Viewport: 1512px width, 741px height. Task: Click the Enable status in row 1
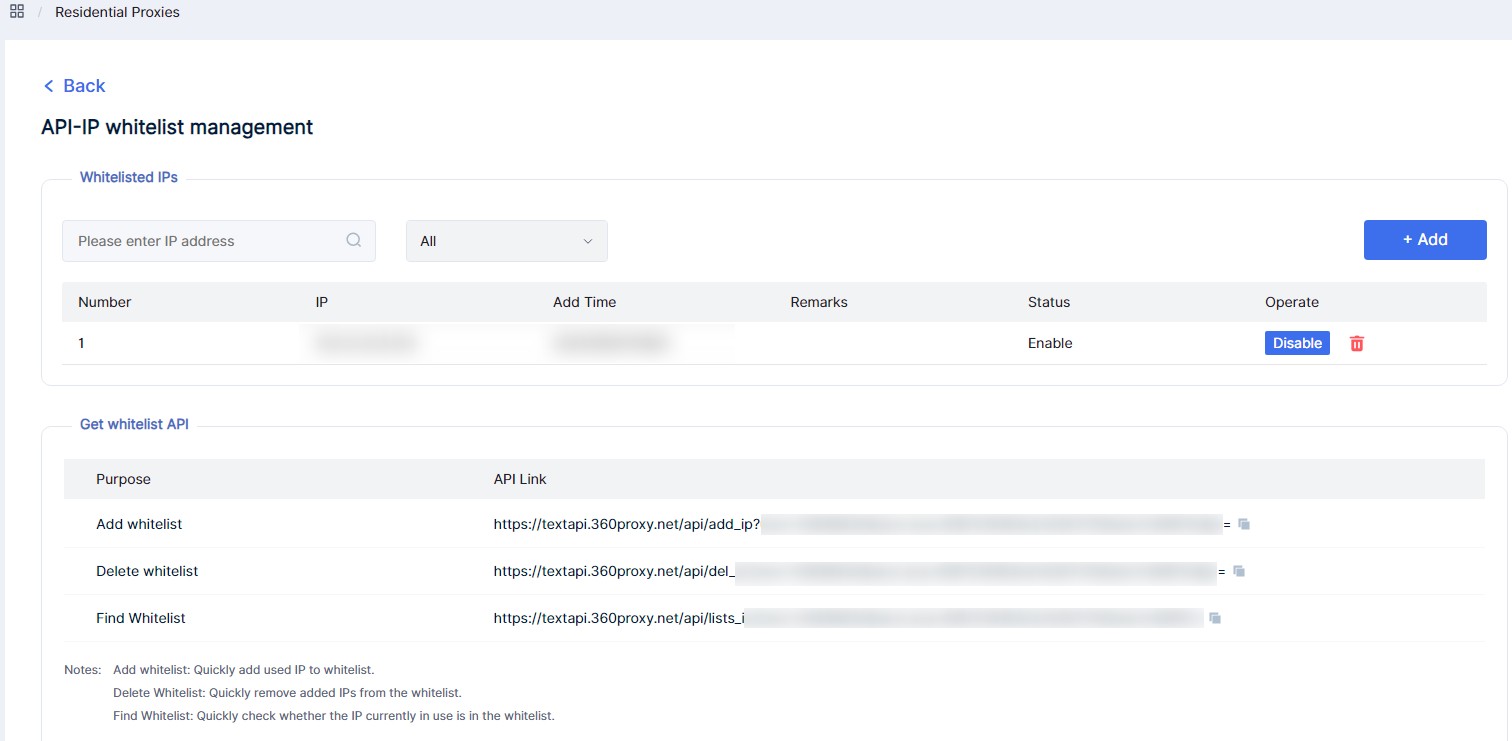coord(1050,343)
